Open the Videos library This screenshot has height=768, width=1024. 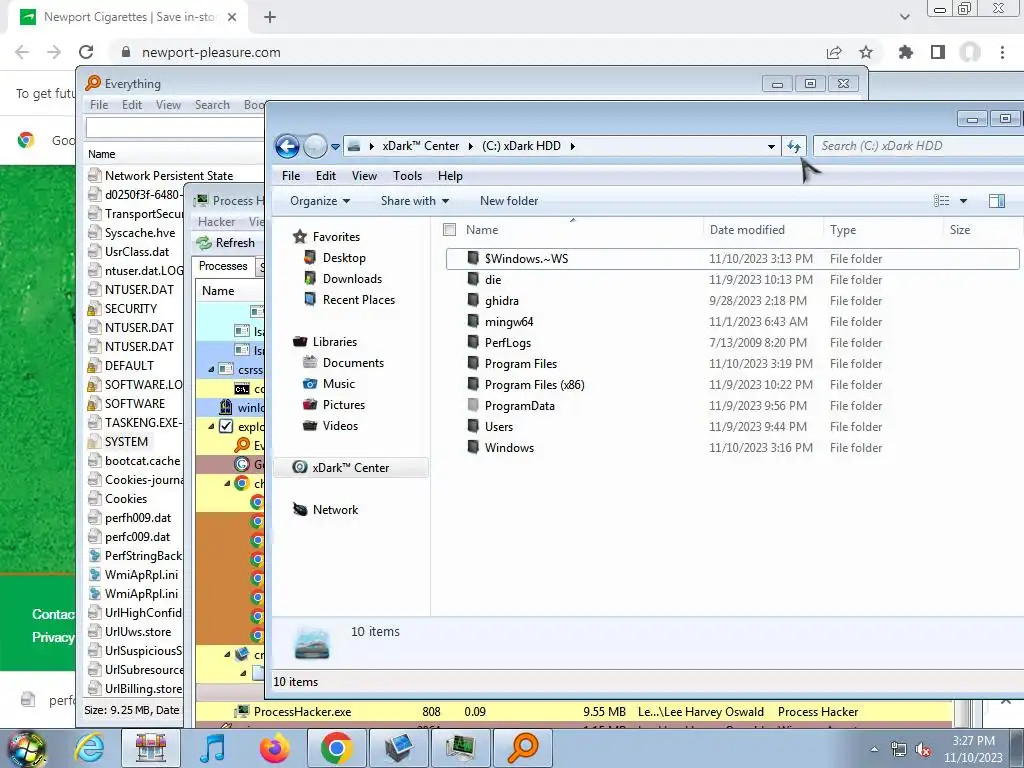click(x=340, y=426)
